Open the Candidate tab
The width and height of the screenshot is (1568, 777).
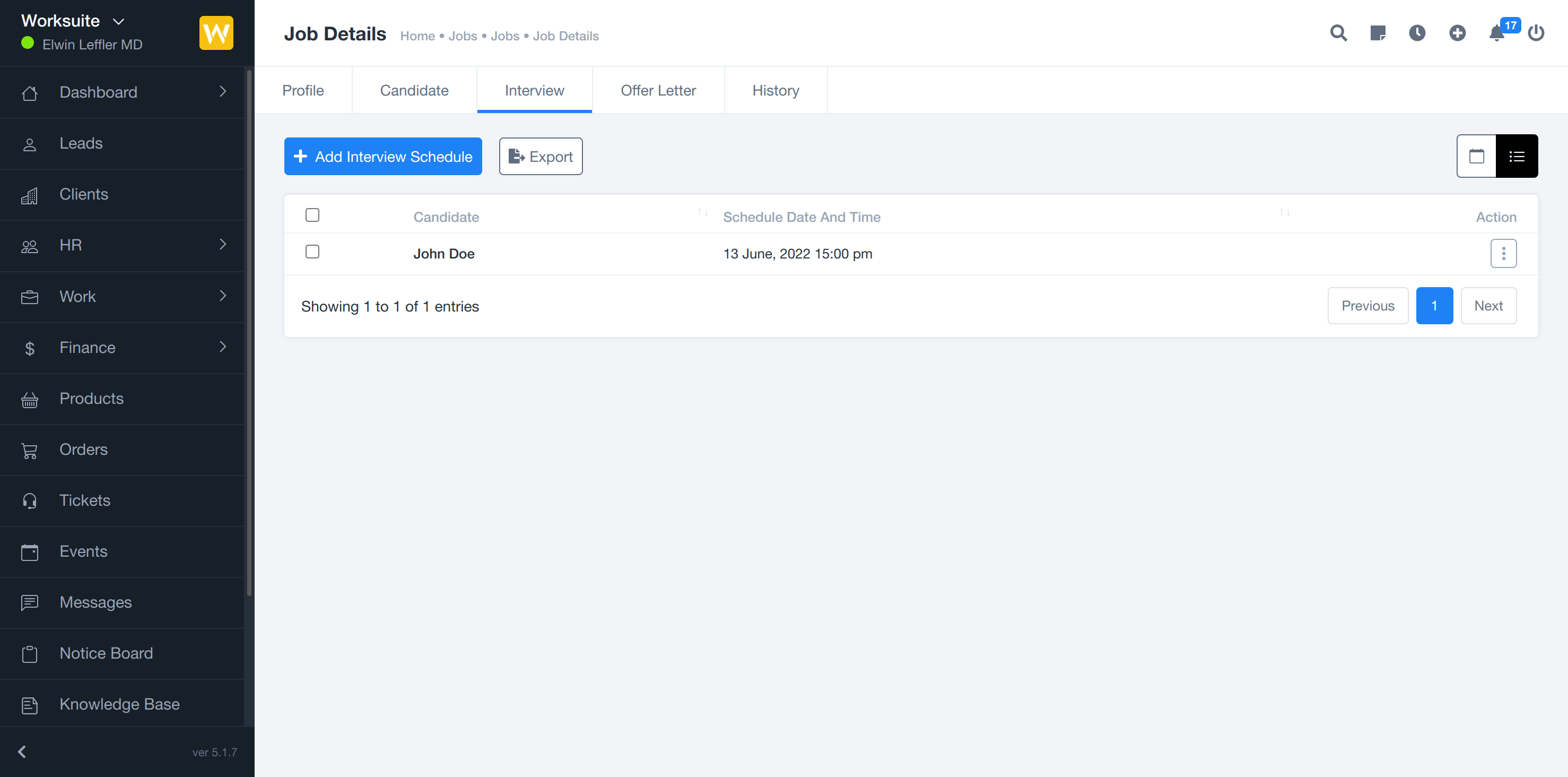tap(414, 90)
